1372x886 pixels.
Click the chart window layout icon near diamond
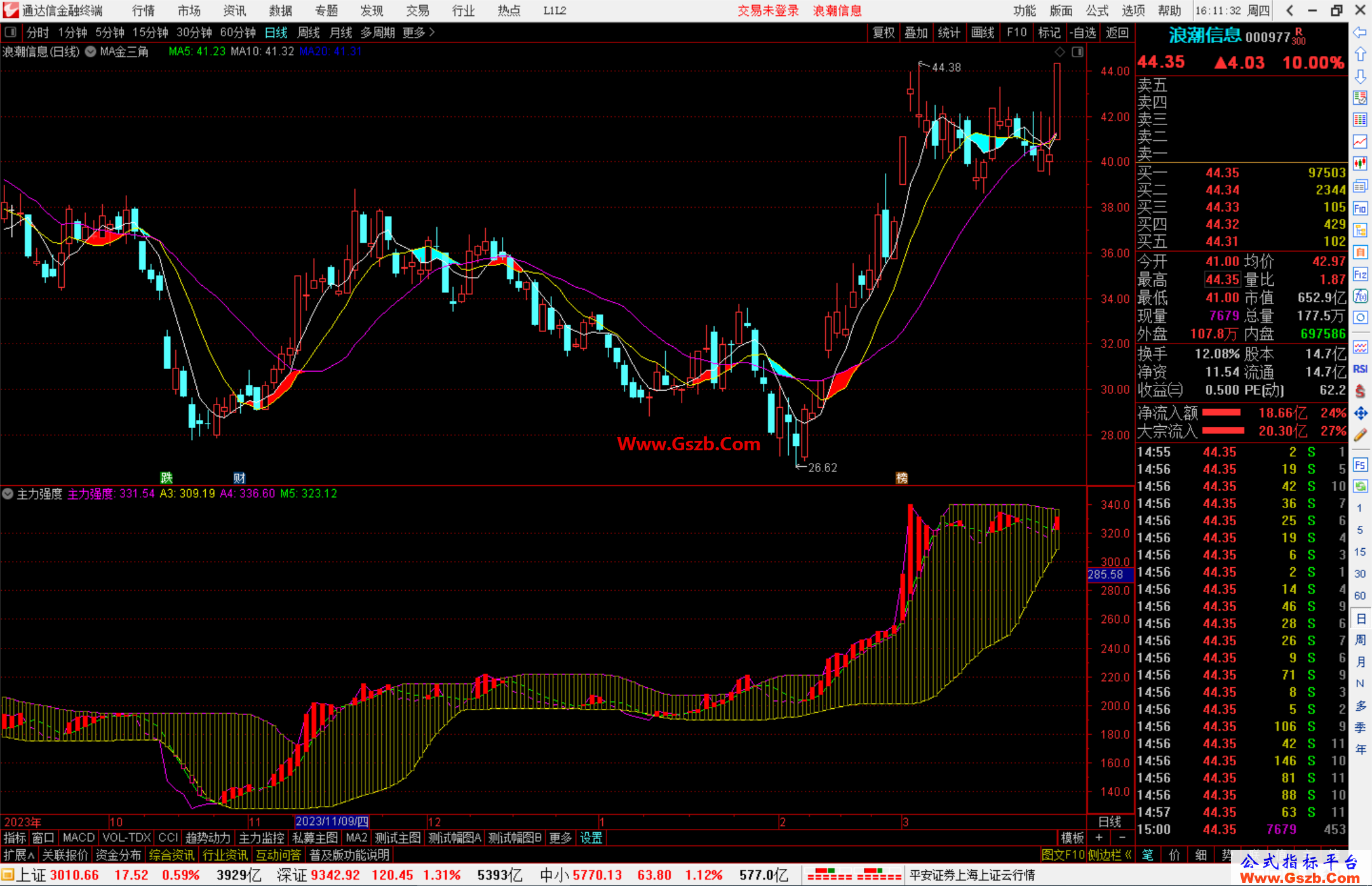(1077, 51)
